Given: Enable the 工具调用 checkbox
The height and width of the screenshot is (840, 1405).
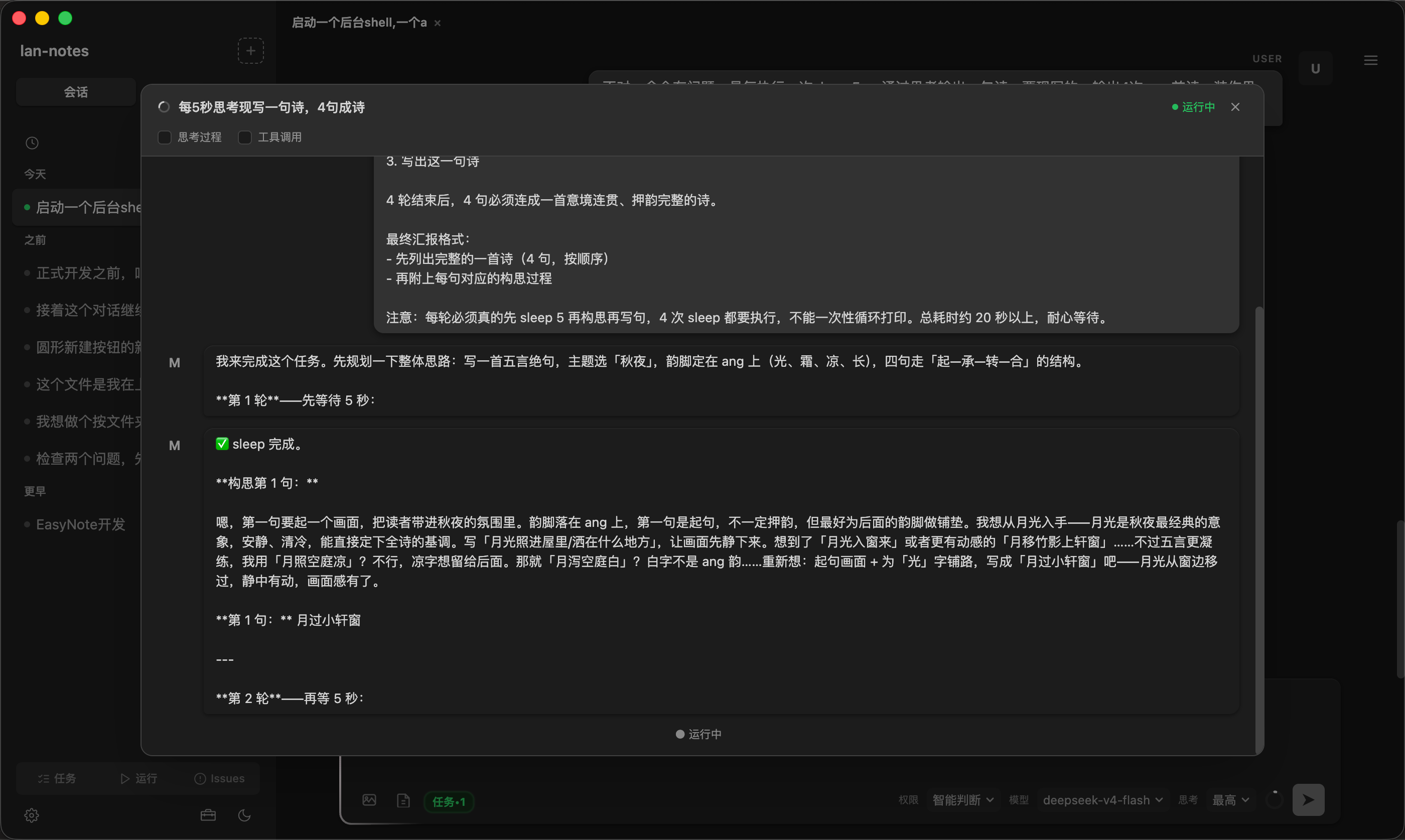Looking at the screenshot, I should point(244,137).
